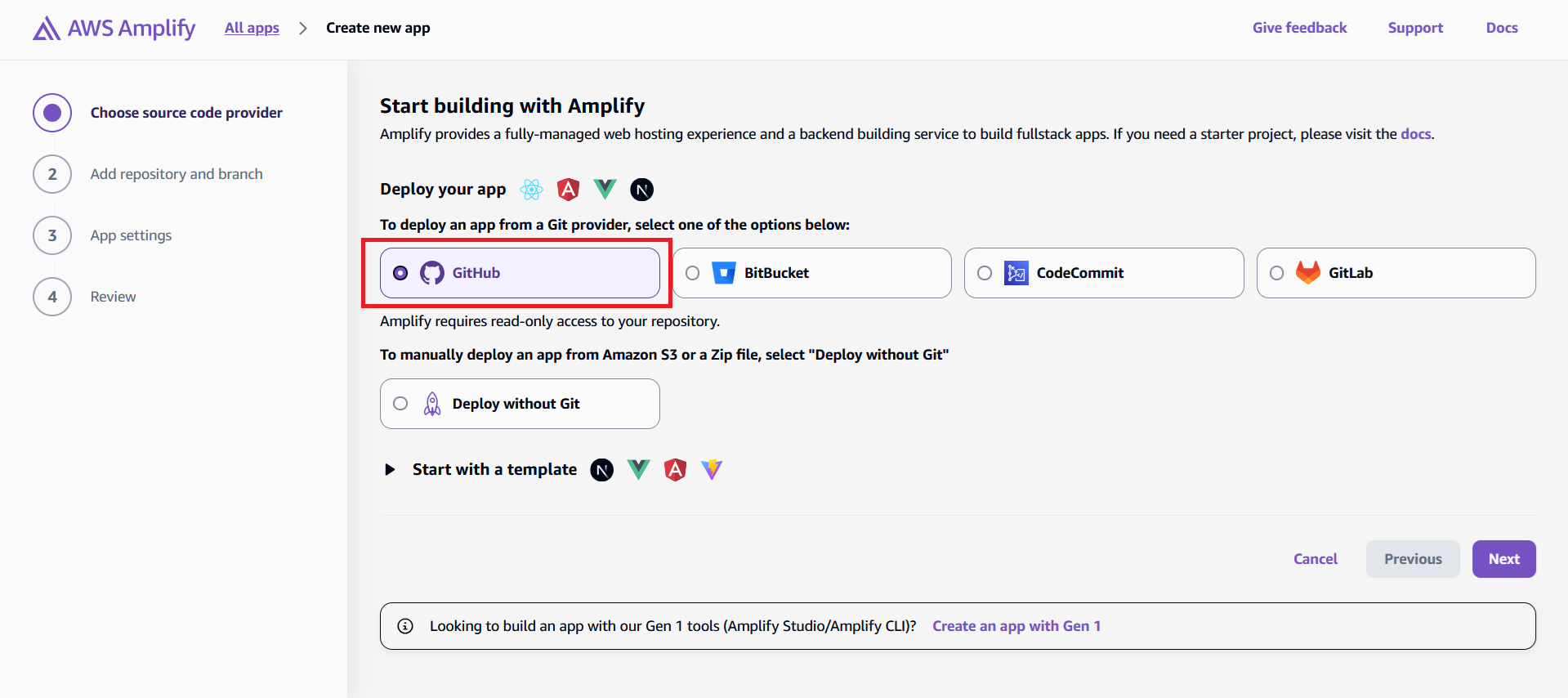Screen dimensions: 1568x698
Task: Click the AWS Amplify logo icon
Action: pyautogui.click(x=46, y=29)
